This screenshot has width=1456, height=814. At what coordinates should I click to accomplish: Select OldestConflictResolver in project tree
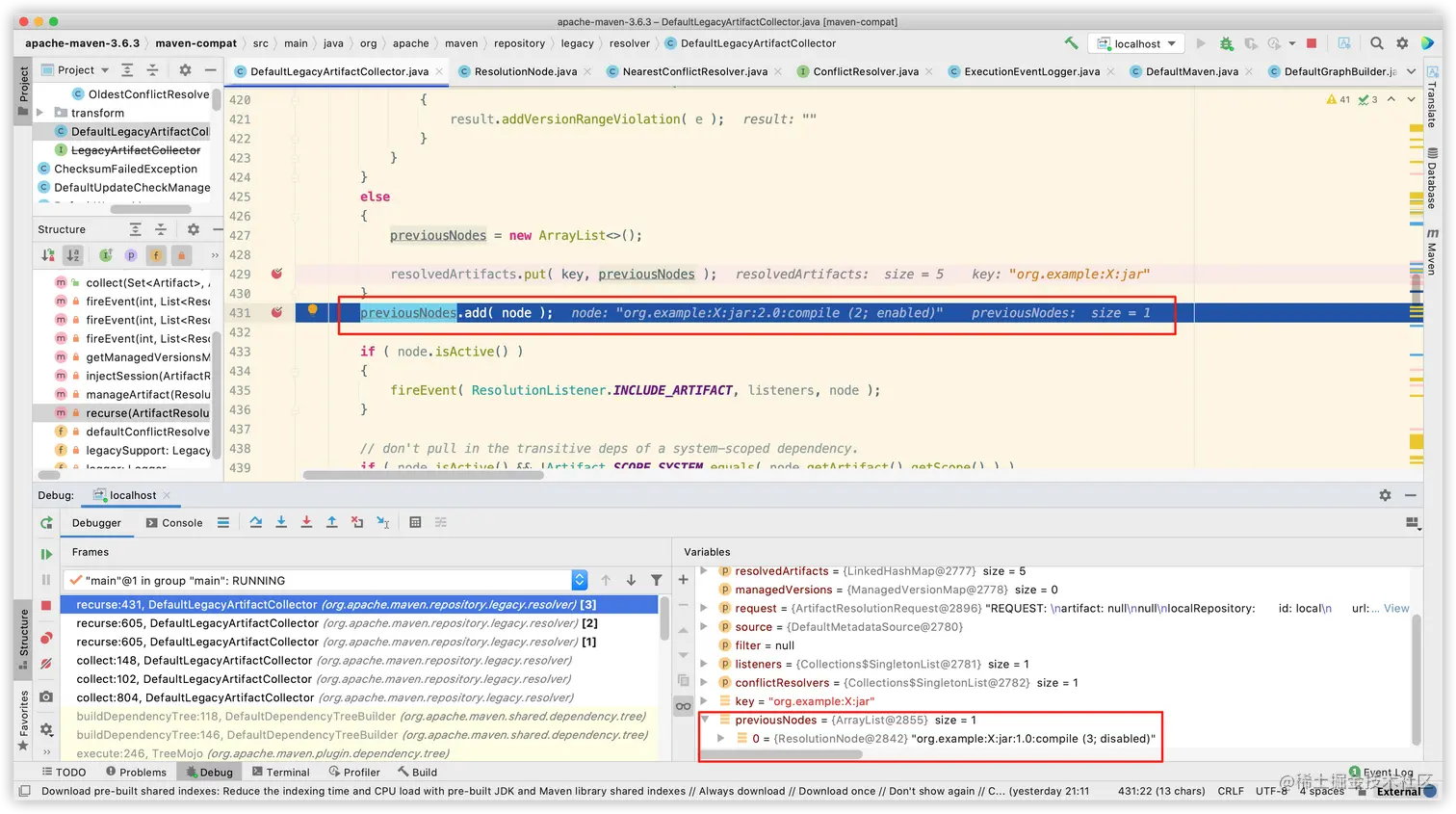[x=141, y=94]
